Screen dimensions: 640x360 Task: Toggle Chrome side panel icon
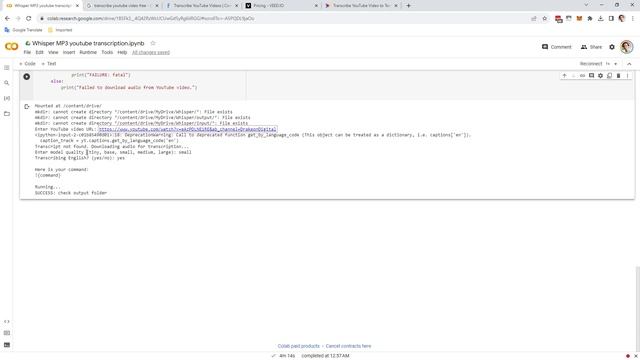[611, 18]
